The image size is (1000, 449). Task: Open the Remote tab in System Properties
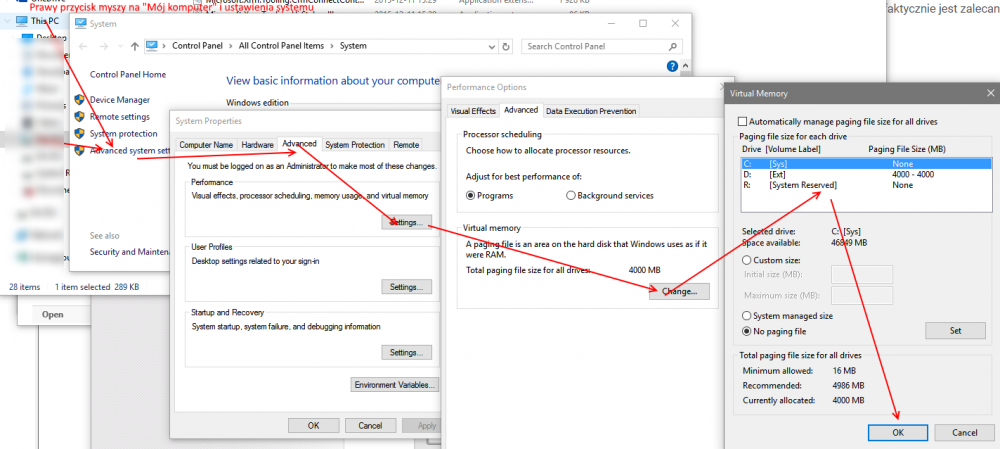(x=406, y=145)
